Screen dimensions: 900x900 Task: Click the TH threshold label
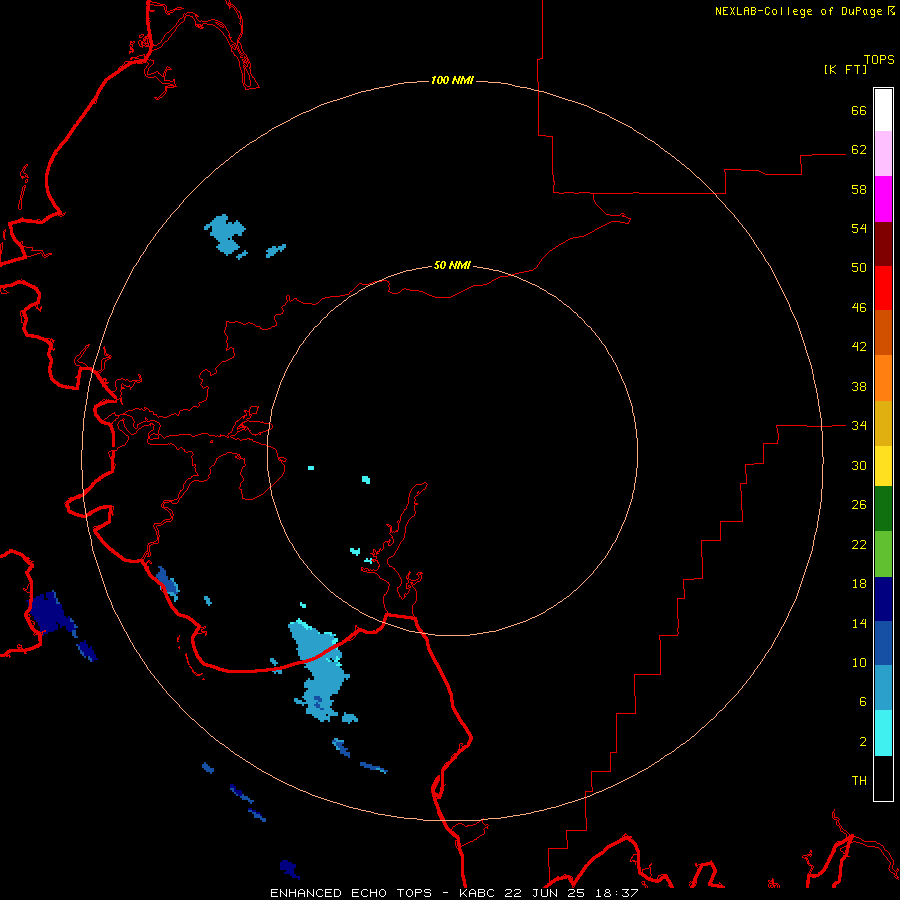click(x=859, y=781)
